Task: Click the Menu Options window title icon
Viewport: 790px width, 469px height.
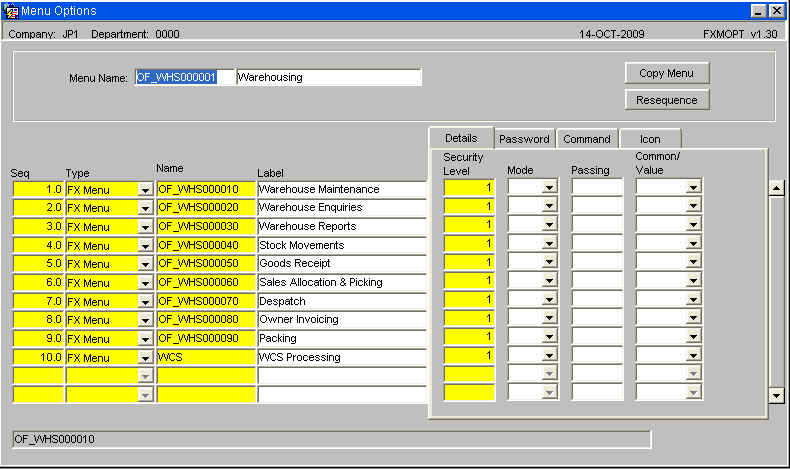Action: (x=11, y=11)
